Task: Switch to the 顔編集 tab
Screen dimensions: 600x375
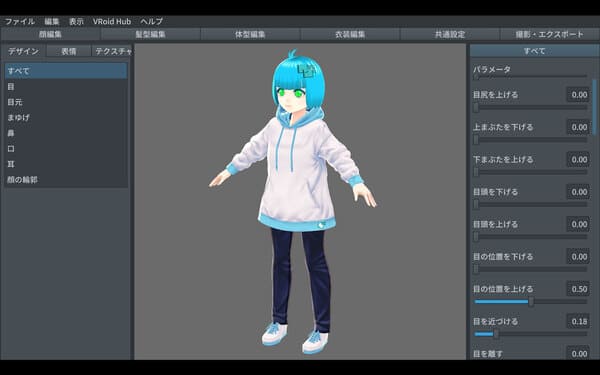Action: click(x=51, y=34)
